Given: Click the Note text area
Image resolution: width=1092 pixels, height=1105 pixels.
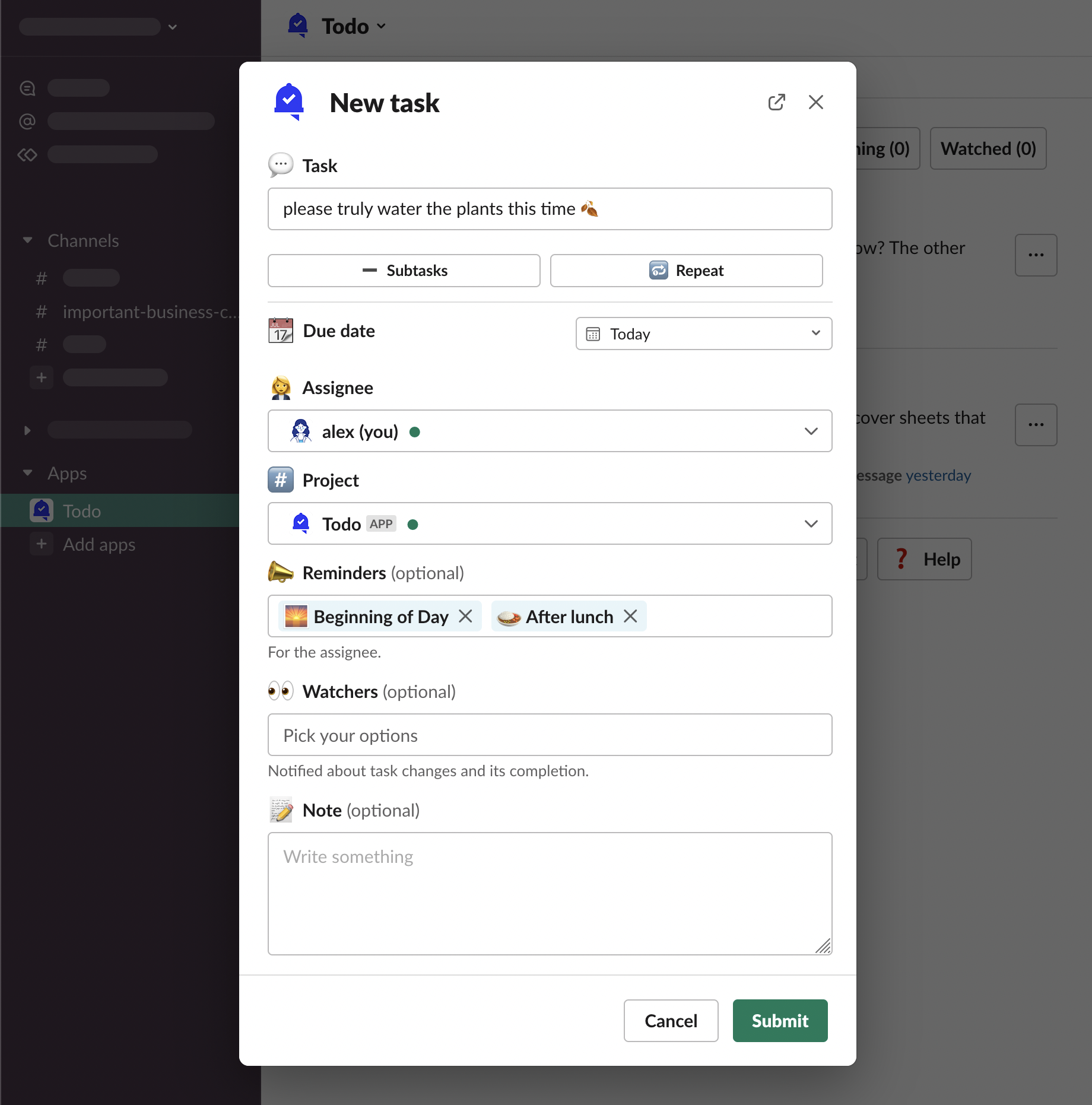Looking at the screenshot, I should pos(550,893).
